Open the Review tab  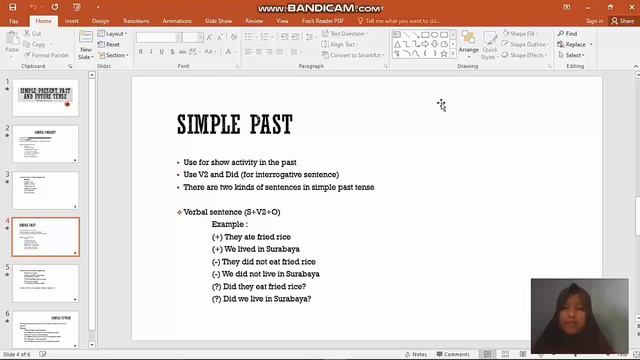pyautogui.click(x=254, y=21)
